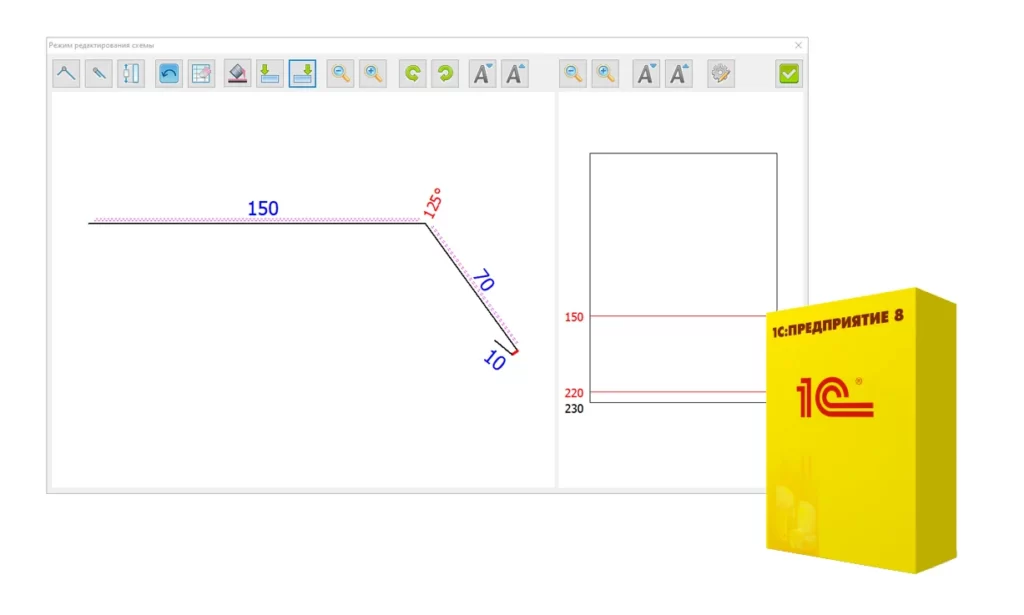Open settings gear with pencil
The image size is (1024, 615).
click(720, 73)
